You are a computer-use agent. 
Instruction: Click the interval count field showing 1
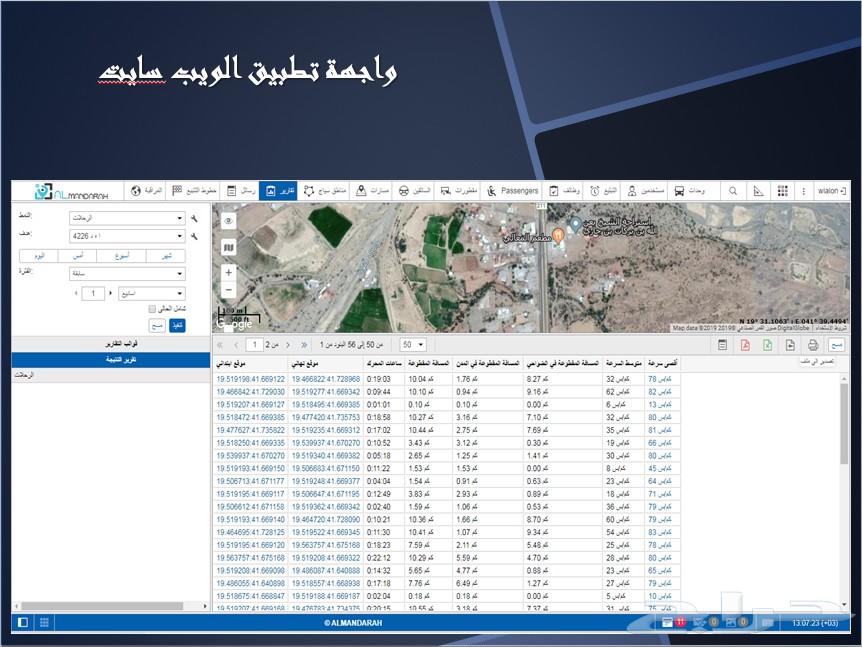tap(93, 293)
